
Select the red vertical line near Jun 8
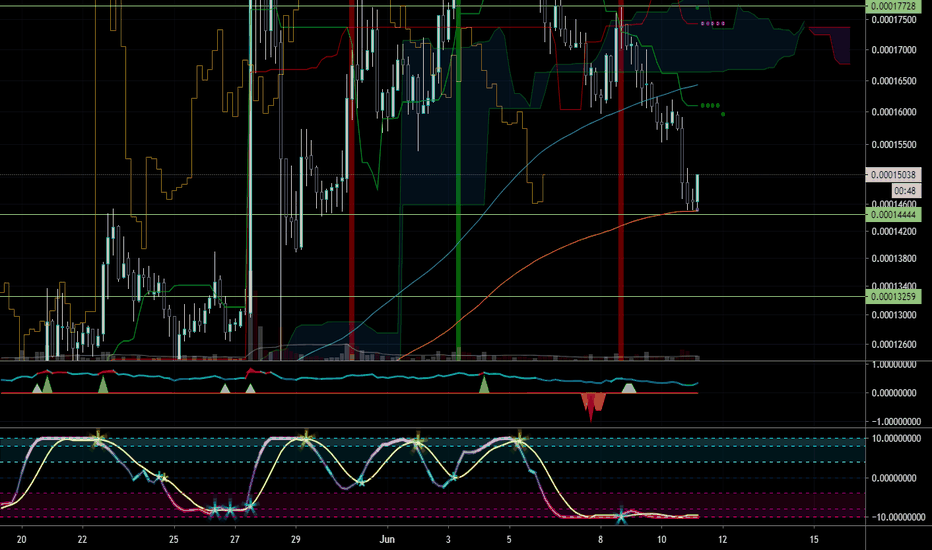(x=621, y=178)
